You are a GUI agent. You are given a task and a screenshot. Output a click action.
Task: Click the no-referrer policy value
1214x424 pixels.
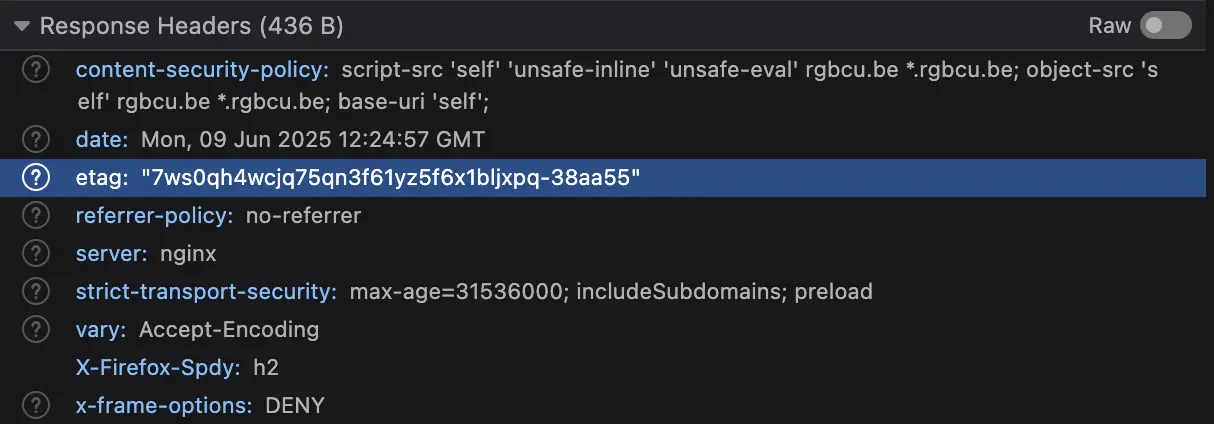tap(303, 216)
